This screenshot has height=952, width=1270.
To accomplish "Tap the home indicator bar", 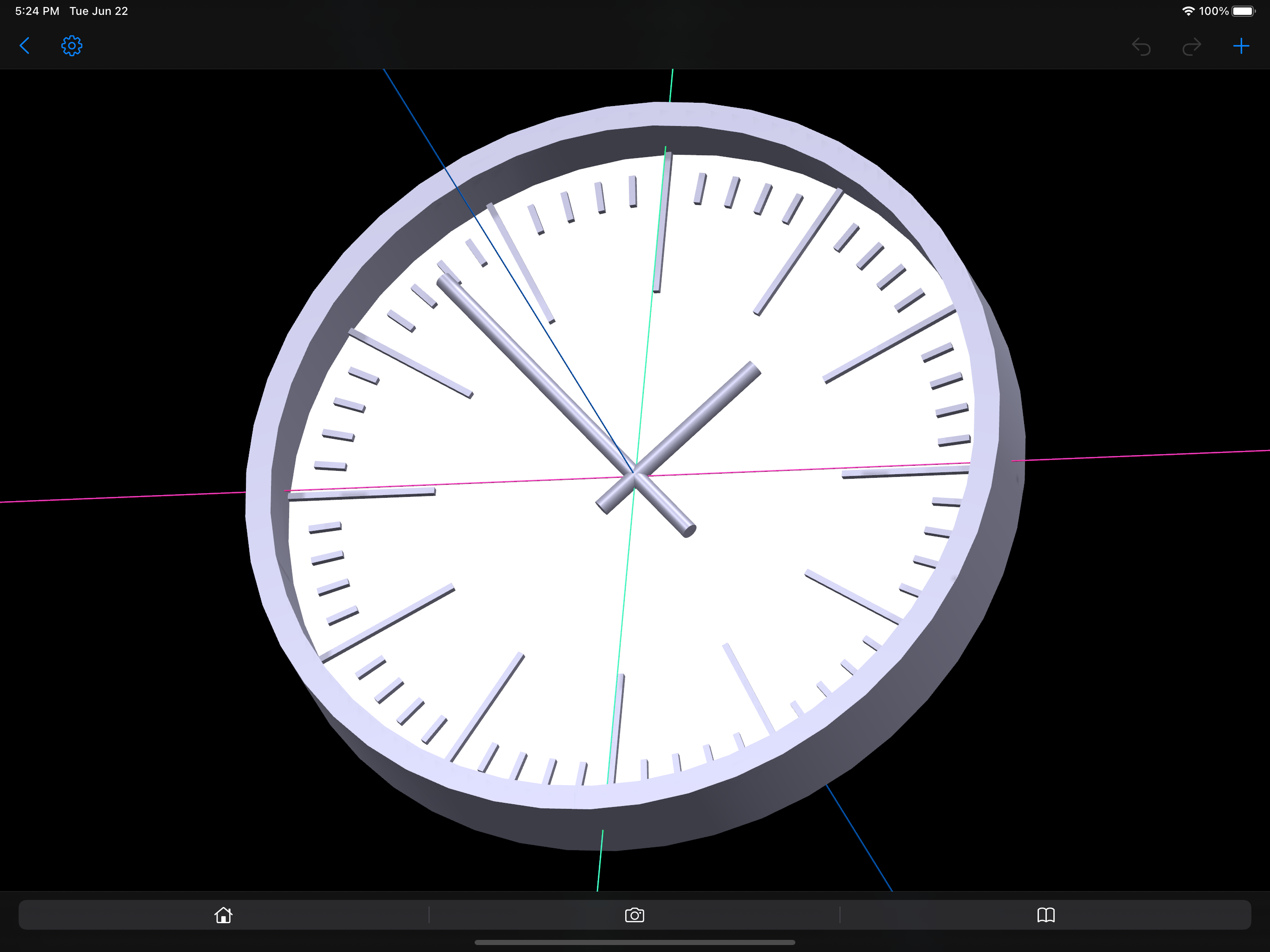I will (635, 942).
